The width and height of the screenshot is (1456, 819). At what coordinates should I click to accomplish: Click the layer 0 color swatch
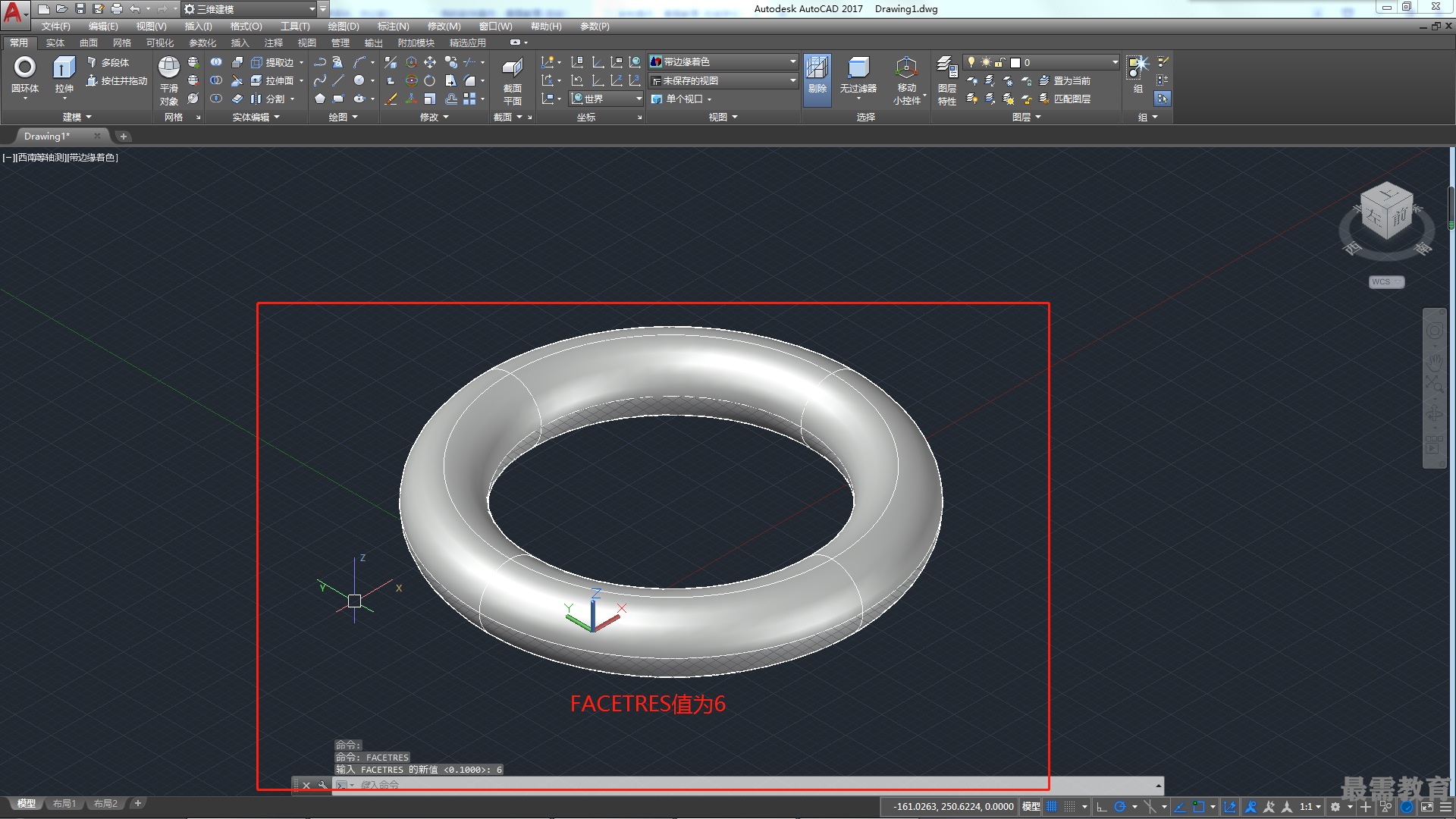coord(1015,63)
